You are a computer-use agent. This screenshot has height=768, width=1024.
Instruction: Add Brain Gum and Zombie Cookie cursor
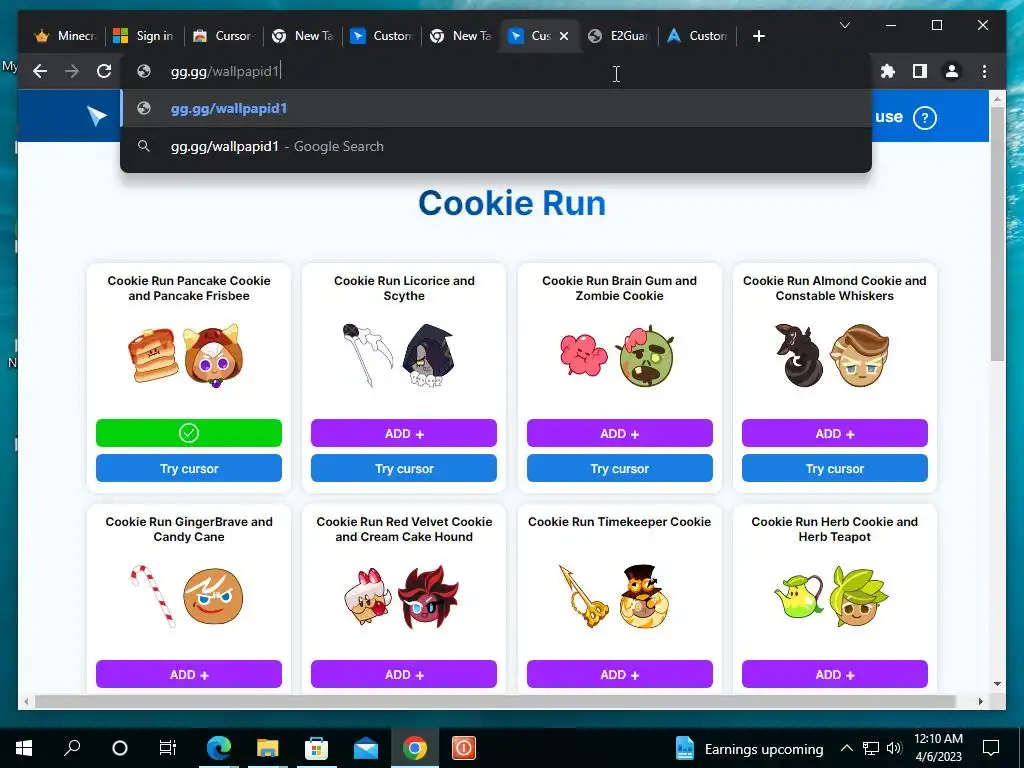(619, 433)
